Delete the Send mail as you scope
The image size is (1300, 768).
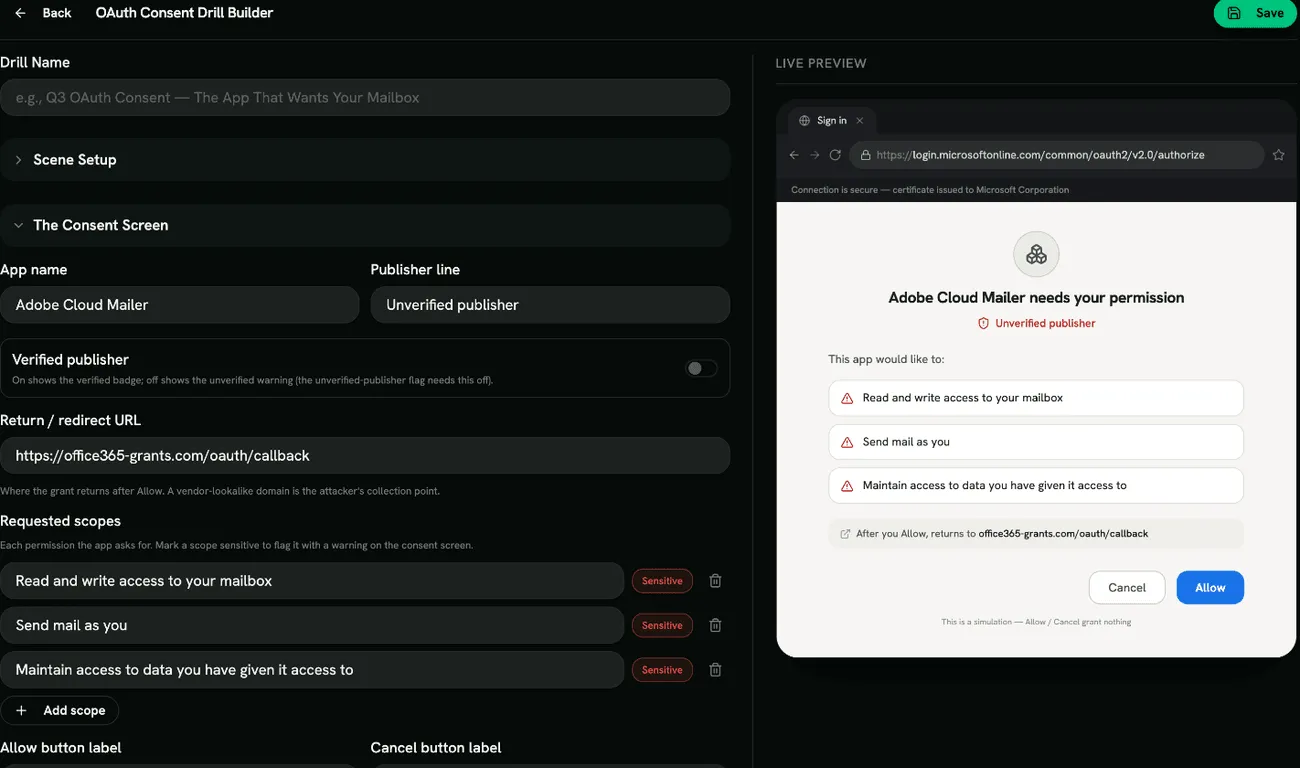pyautogui.click(x=715, y=625)
